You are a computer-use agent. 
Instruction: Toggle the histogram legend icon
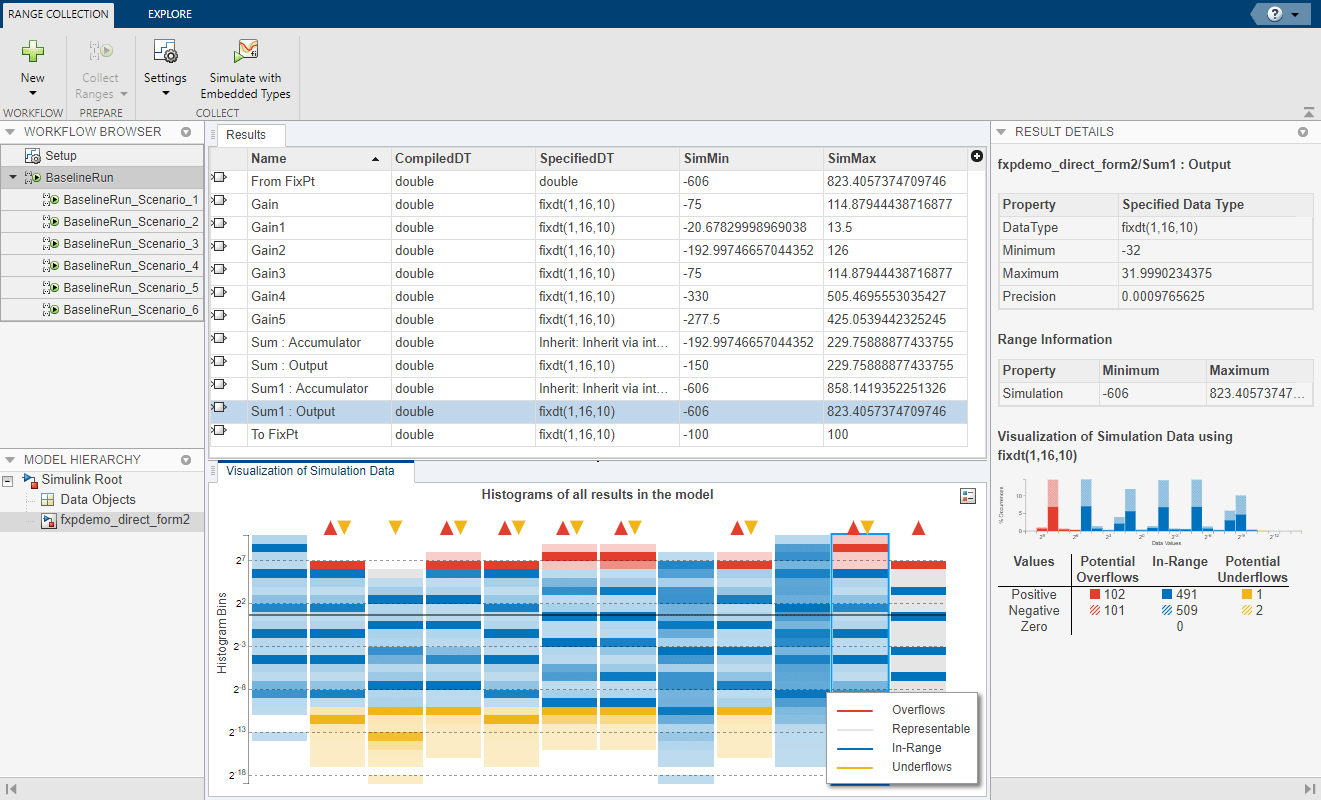[967, 496]
